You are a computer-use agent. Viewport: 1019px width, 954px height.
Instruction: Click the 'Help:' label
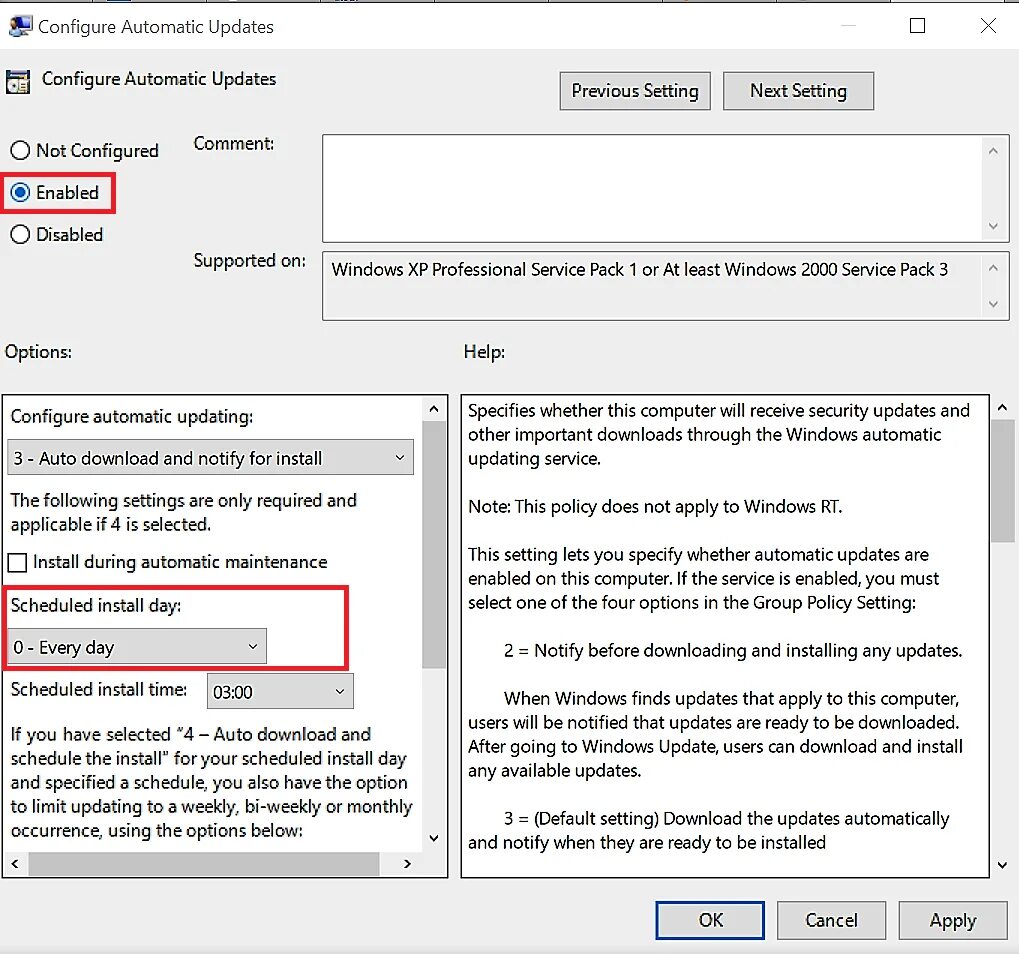484,352
